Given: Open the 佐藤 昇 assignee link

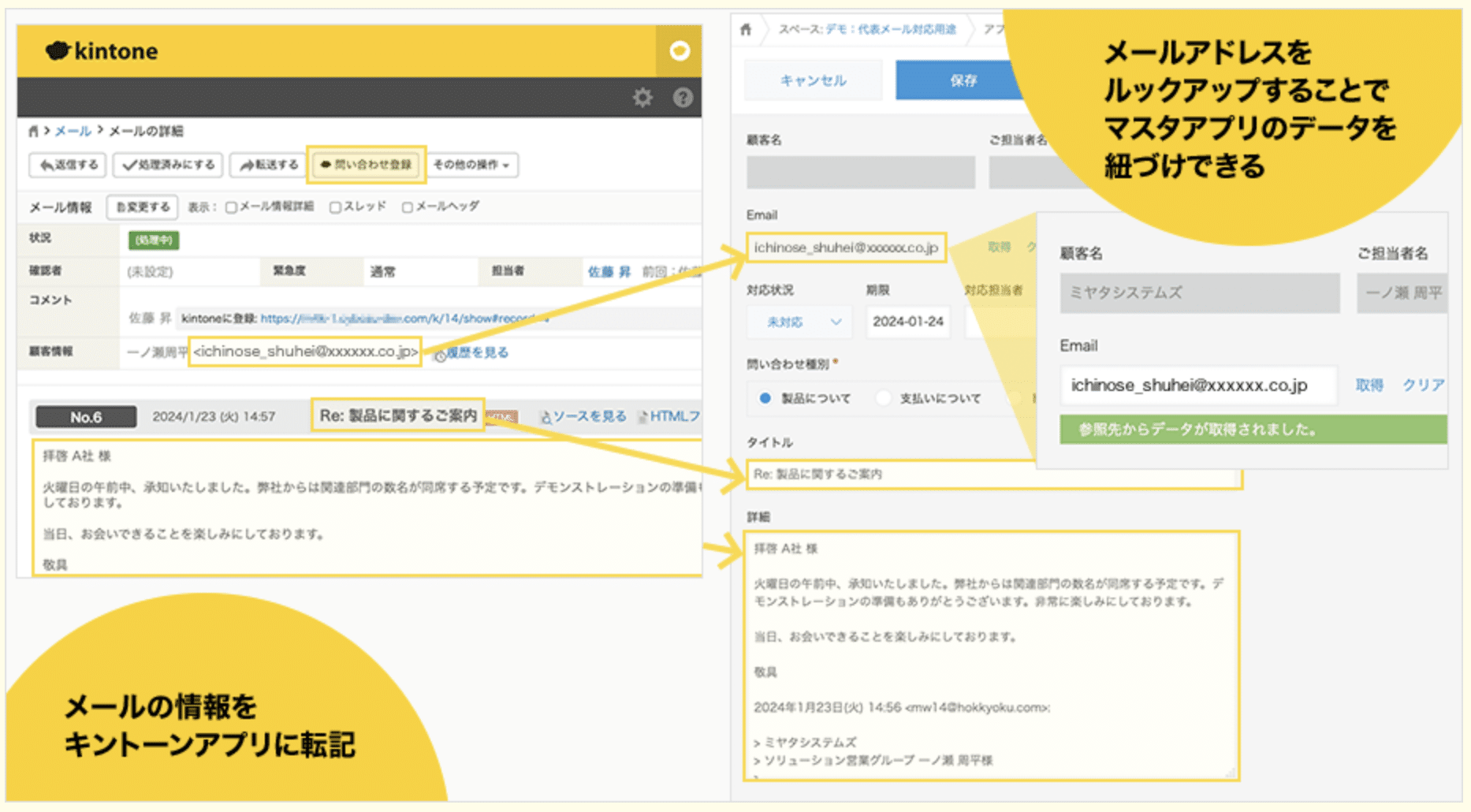Looking at the screenshot, I should pos(609,271).
